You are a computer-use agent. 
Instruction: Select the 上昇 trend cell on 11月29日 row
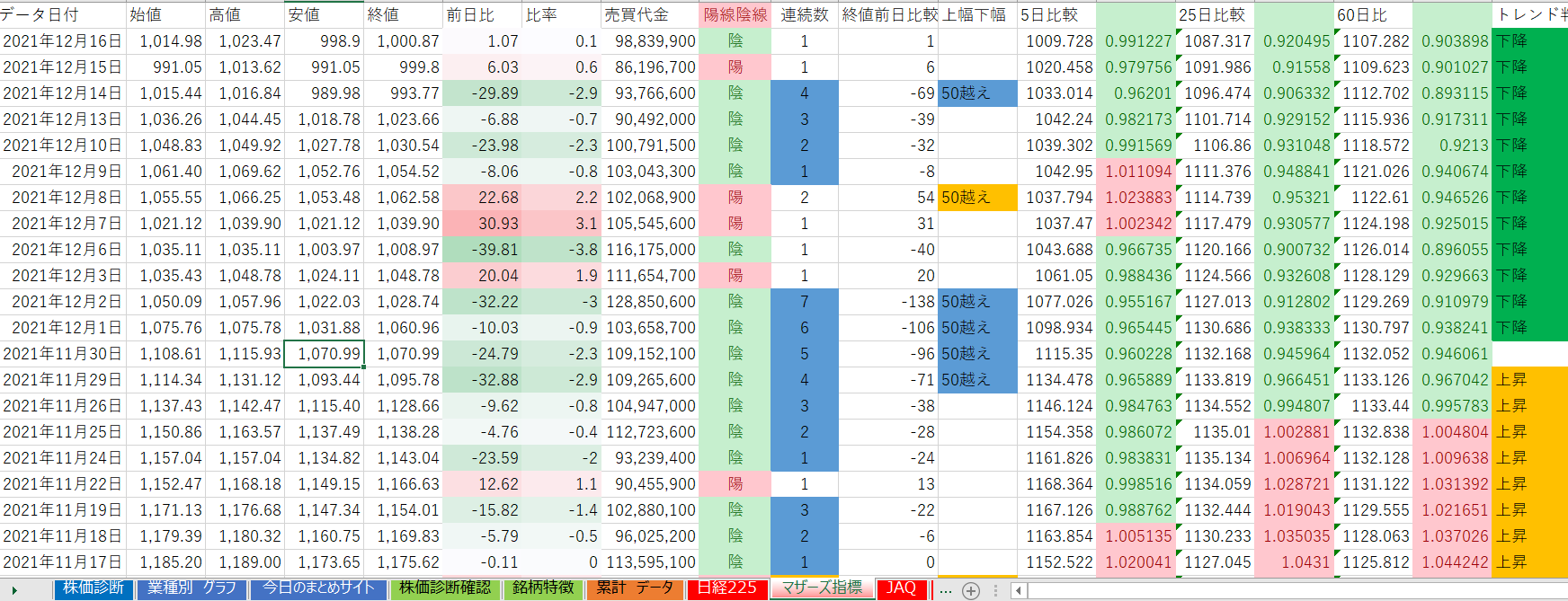[x=1530, y=380]
